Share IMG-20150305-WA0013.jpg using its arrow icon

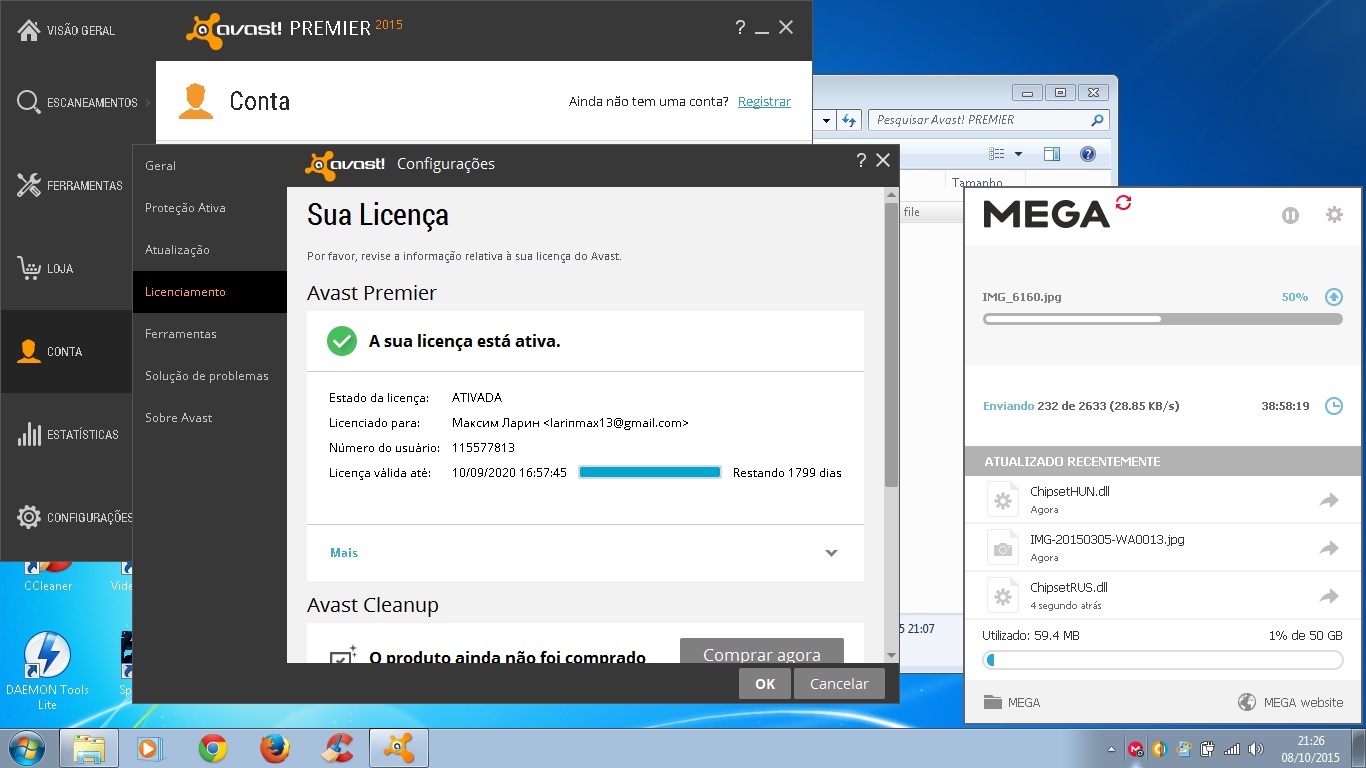(x=1329, y=548)
